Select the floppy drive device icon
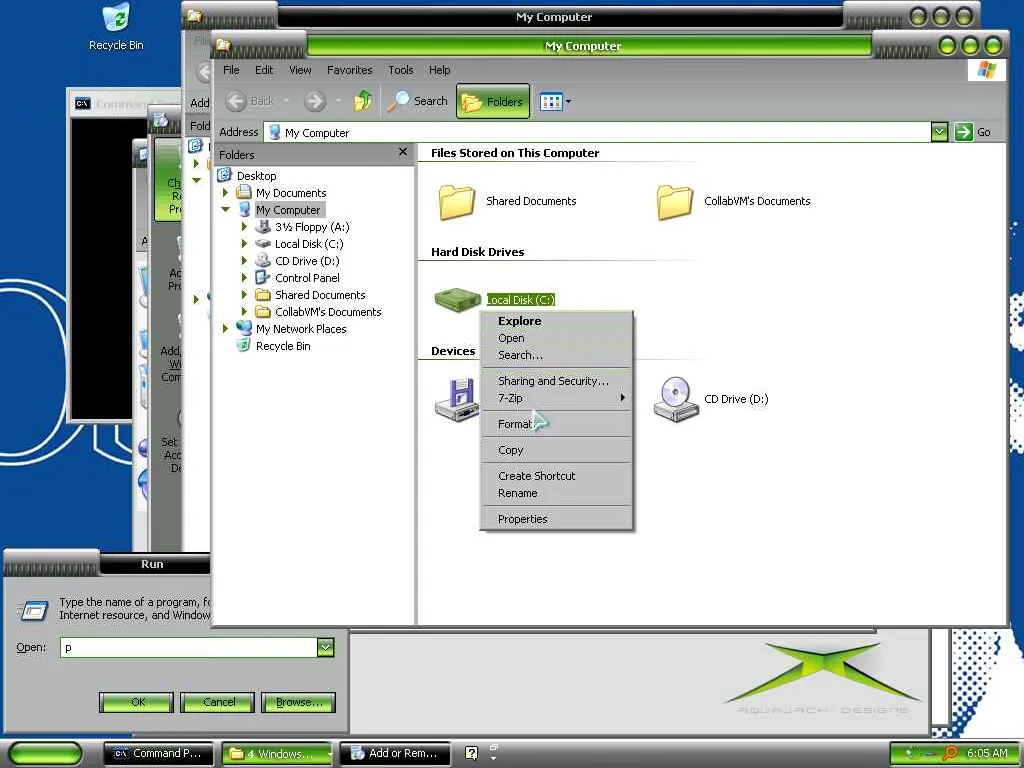 click(x=457, y=399)
